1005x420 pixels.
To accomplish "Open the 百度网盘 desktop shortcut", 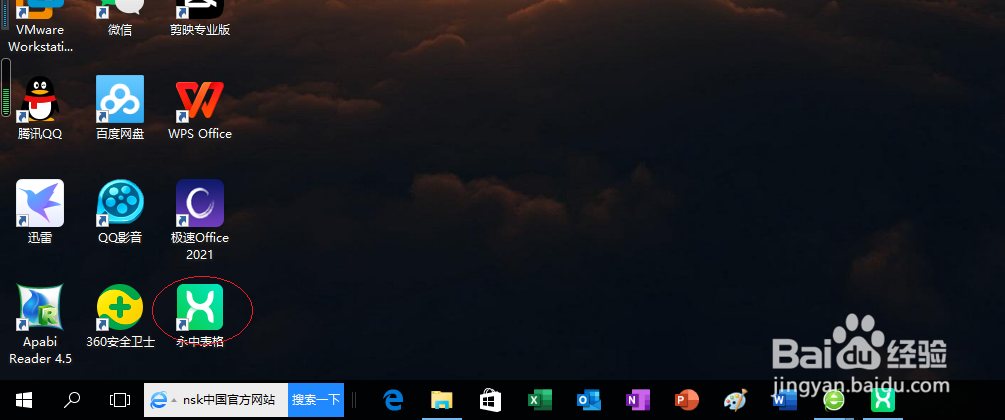I will pyautogui.click(x=120, y=108).
